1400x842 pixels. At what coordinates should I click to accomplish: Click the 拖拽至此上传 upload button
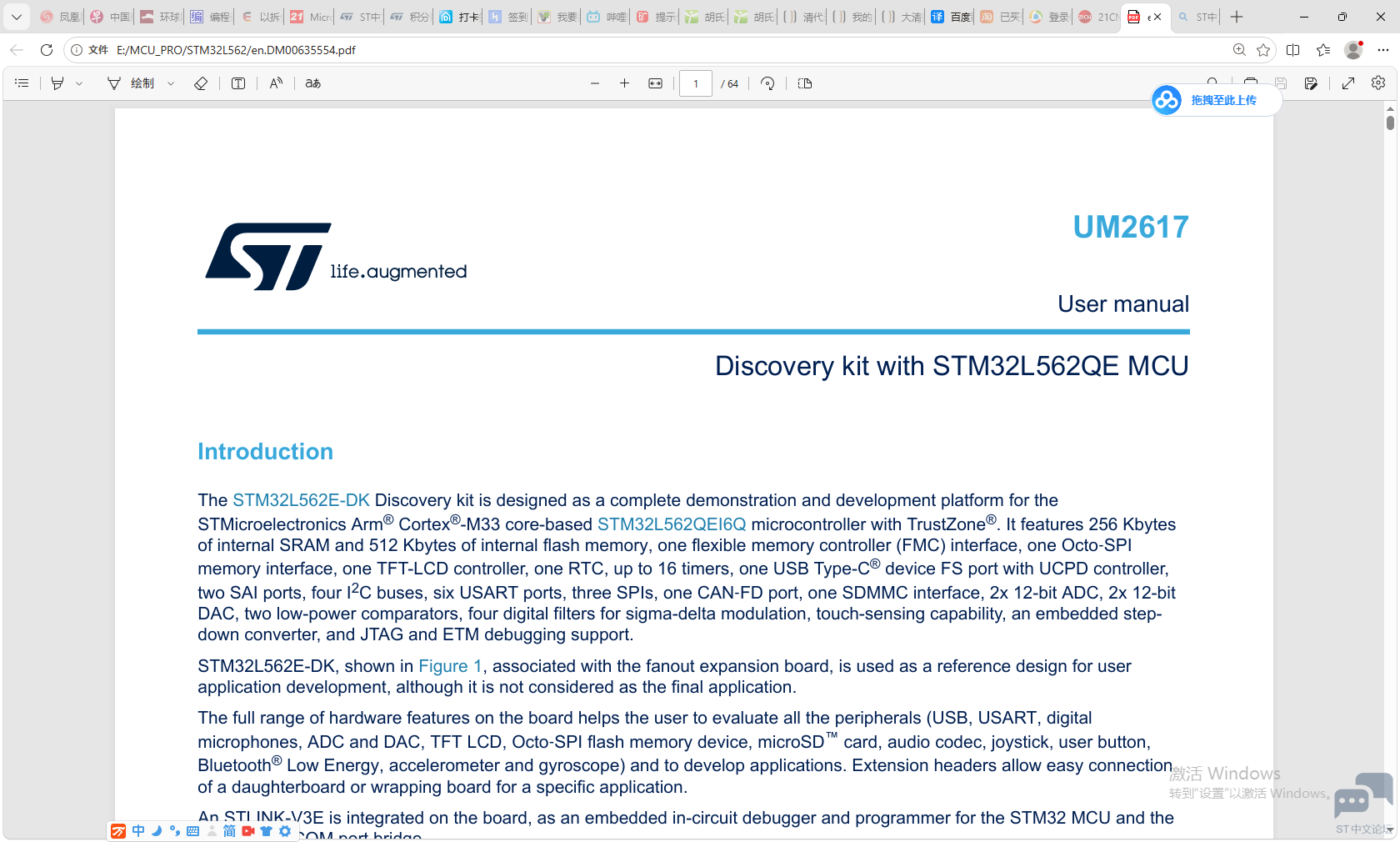point(1216,100)
